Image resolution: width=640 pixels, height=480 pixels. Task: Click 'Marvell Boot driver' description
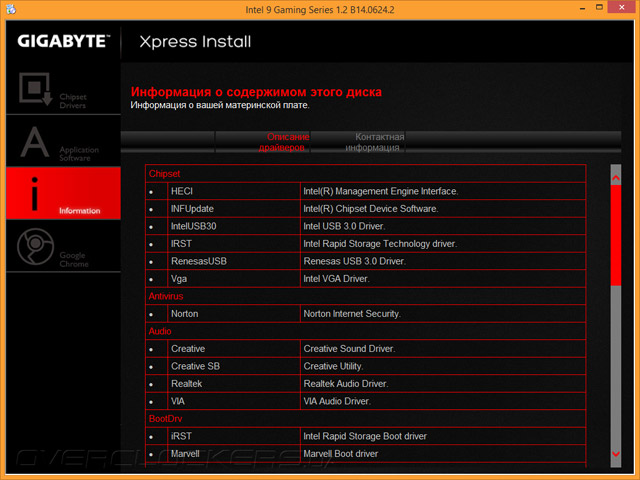pos(340,454)
